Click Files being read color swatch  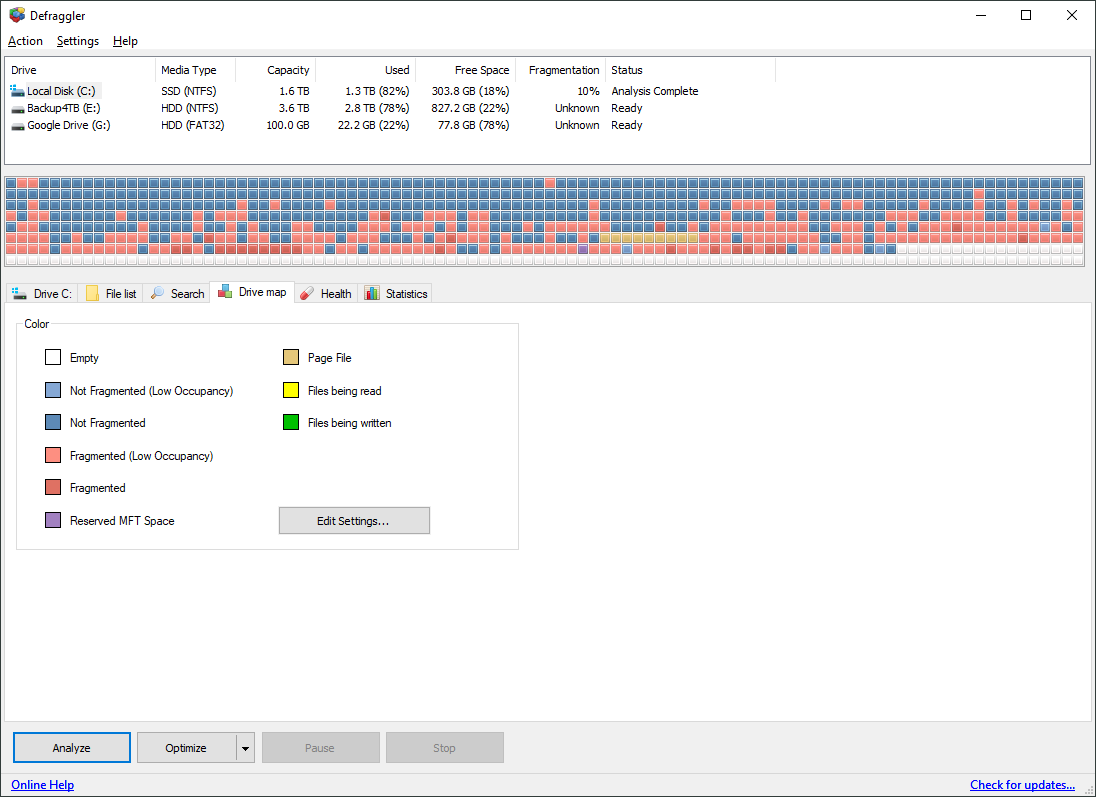[x=291, y=390]
